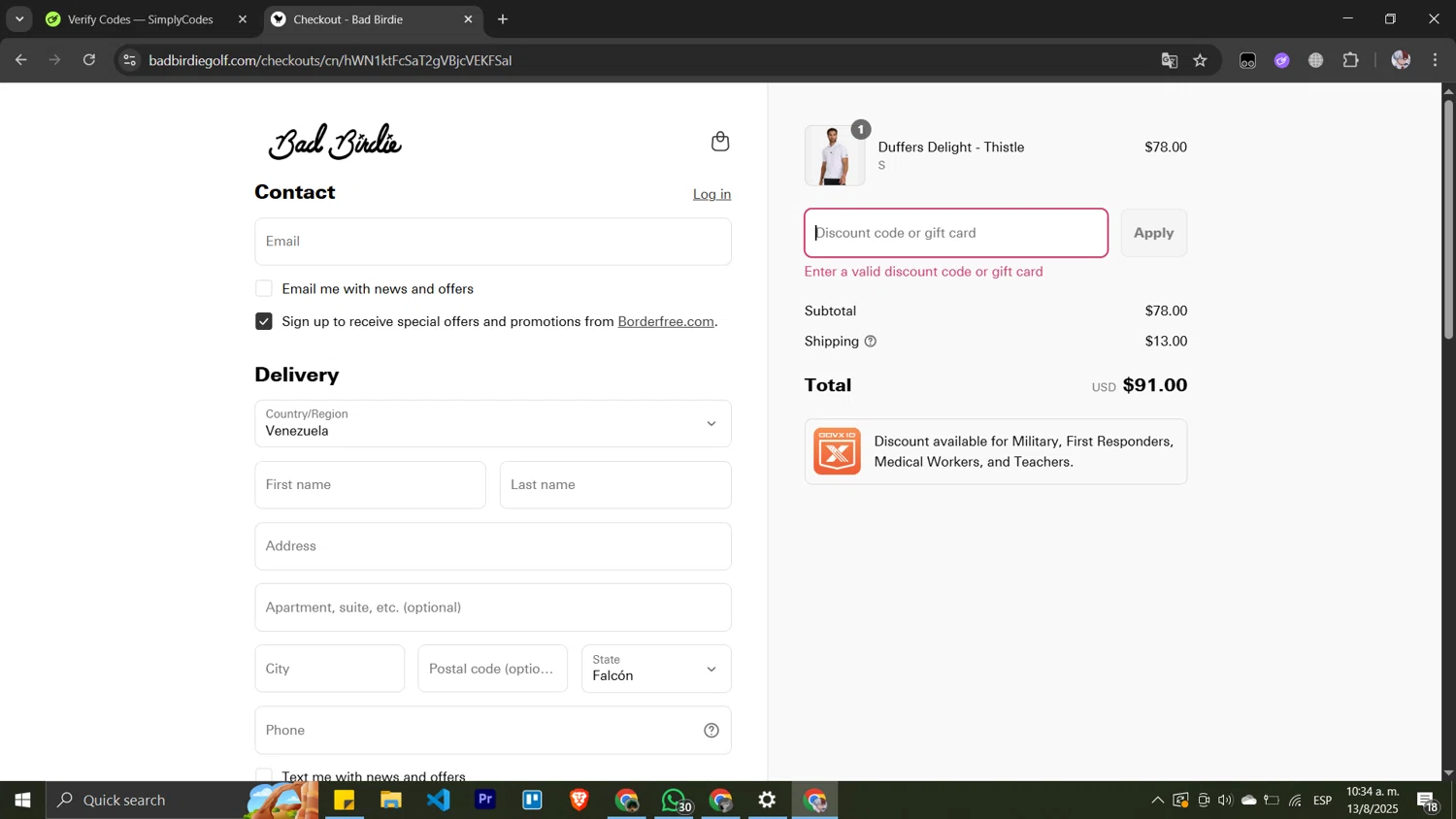
Task: Open a new browser tab
Action: pos(503,19)
